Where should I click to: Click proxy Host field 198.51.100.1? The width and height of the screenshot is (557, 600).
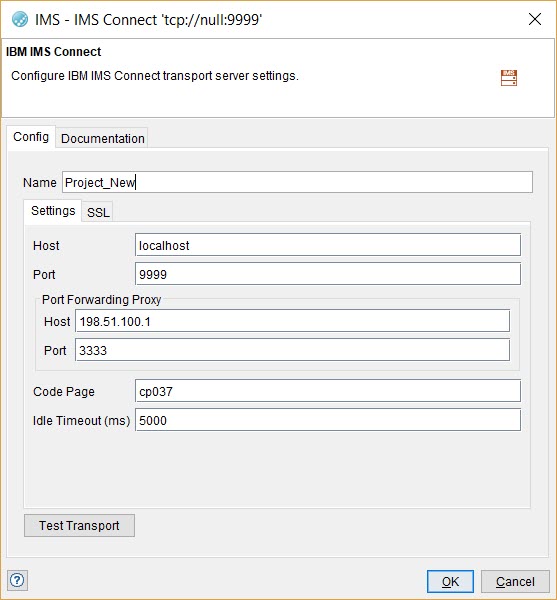(292, 321)
